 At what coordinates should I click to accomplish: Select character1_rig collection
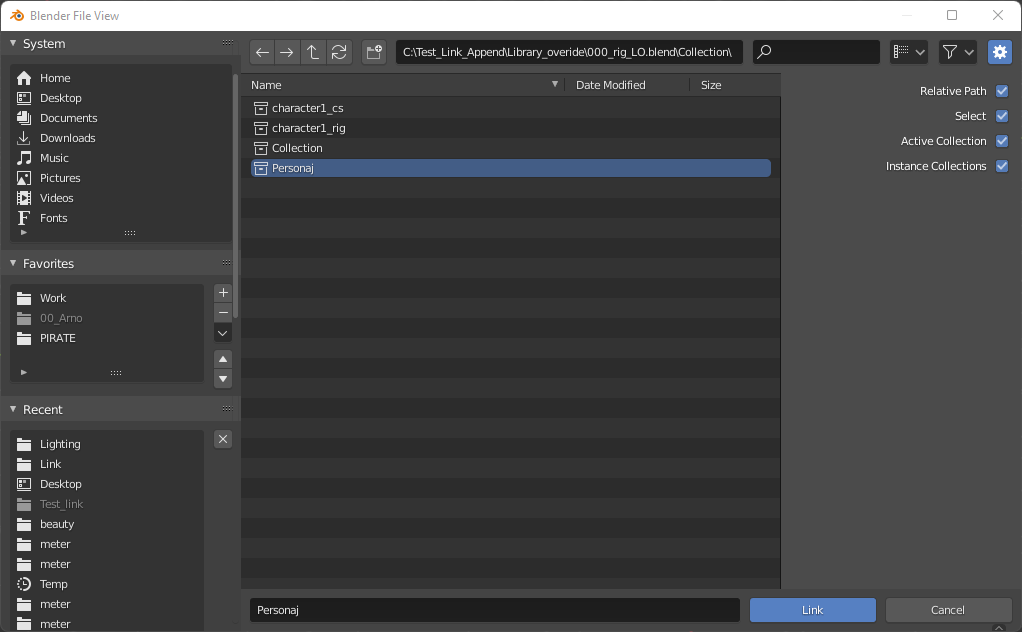coord(510,128)
